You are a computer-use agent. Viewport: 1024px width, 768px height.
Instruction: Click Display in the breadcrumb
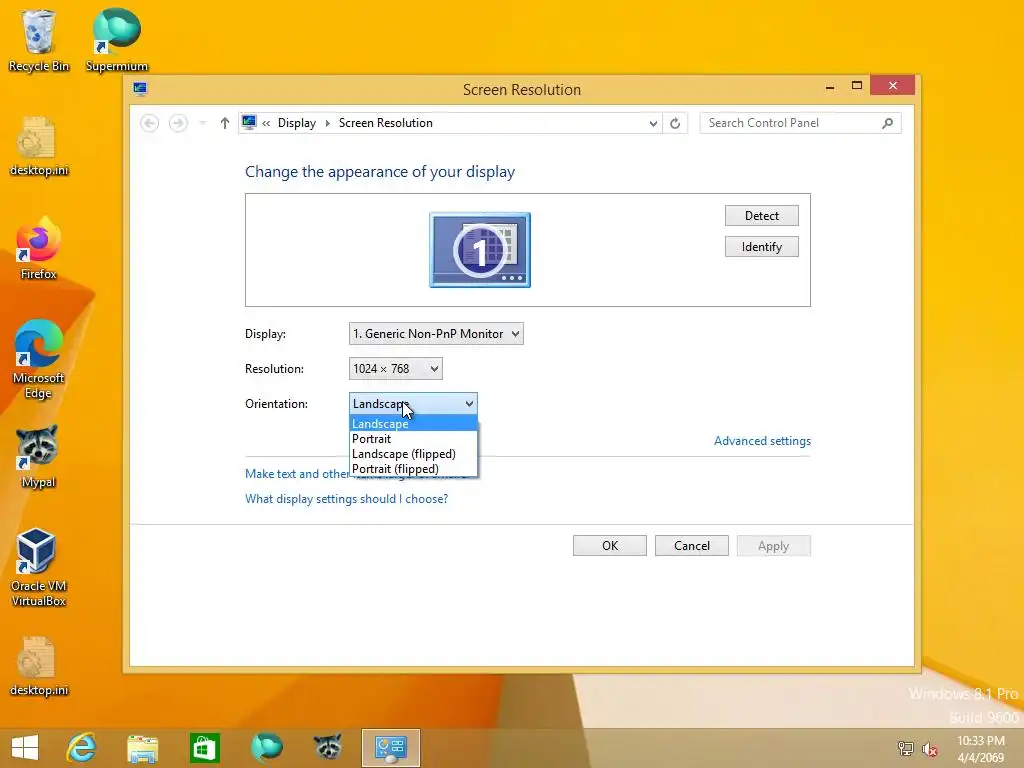tap(296, 123)
